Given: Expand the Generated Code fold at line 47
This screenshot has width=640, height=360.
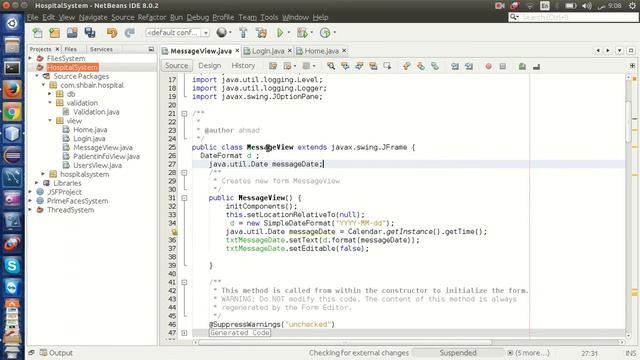Looking at the screenshot, I should [184, 333].
